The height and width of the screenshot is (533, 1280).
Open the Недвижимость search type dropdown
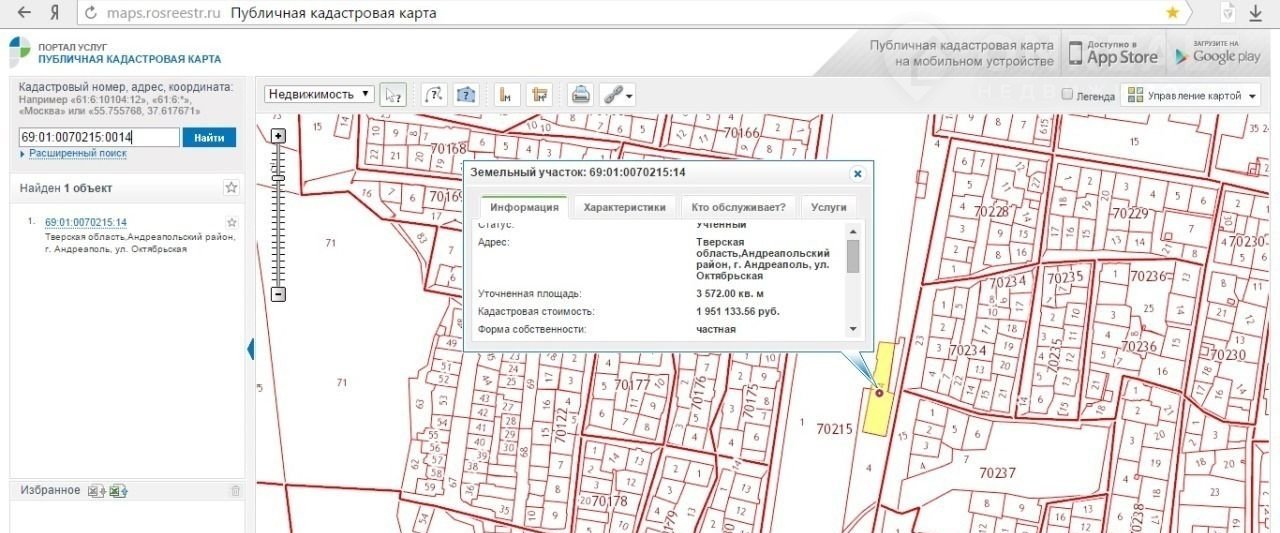pyautogui.click(x=319, y=94)
